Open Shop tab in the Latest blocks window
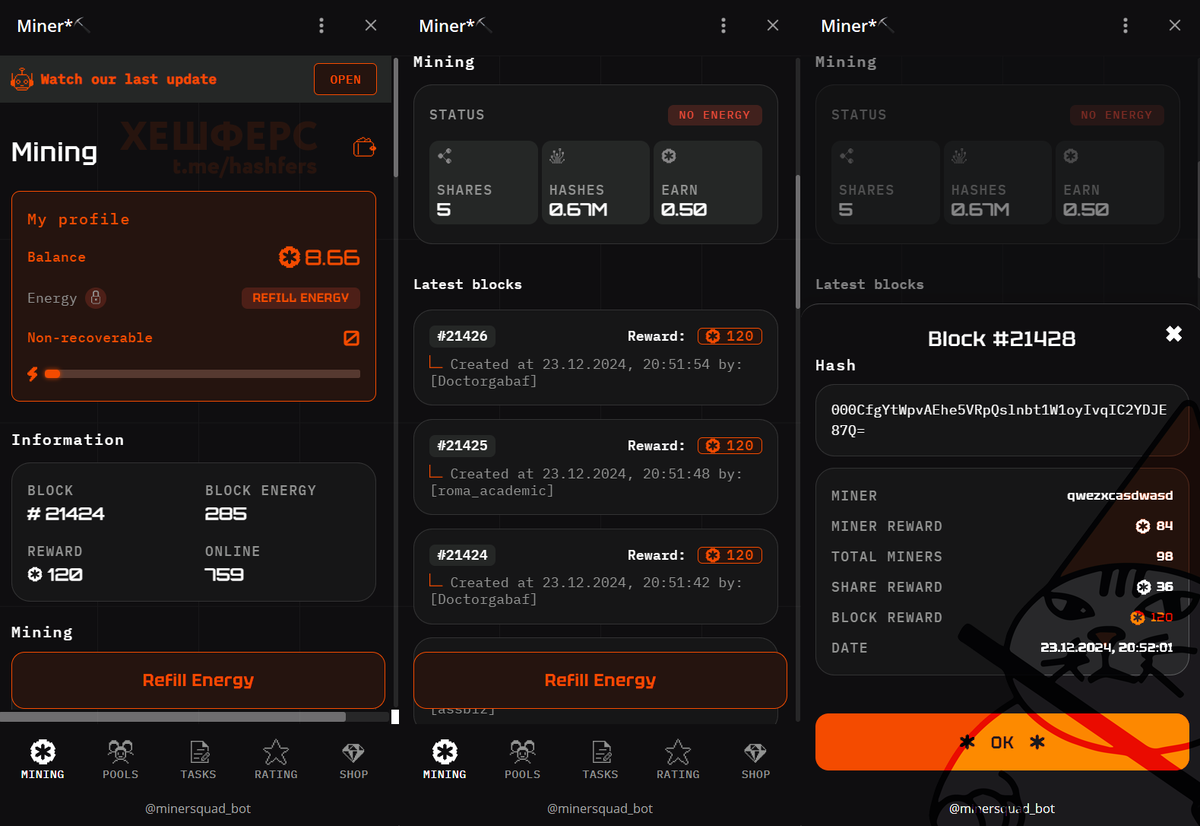Screen dimensions: 1200x826 [x=755, y=760]
